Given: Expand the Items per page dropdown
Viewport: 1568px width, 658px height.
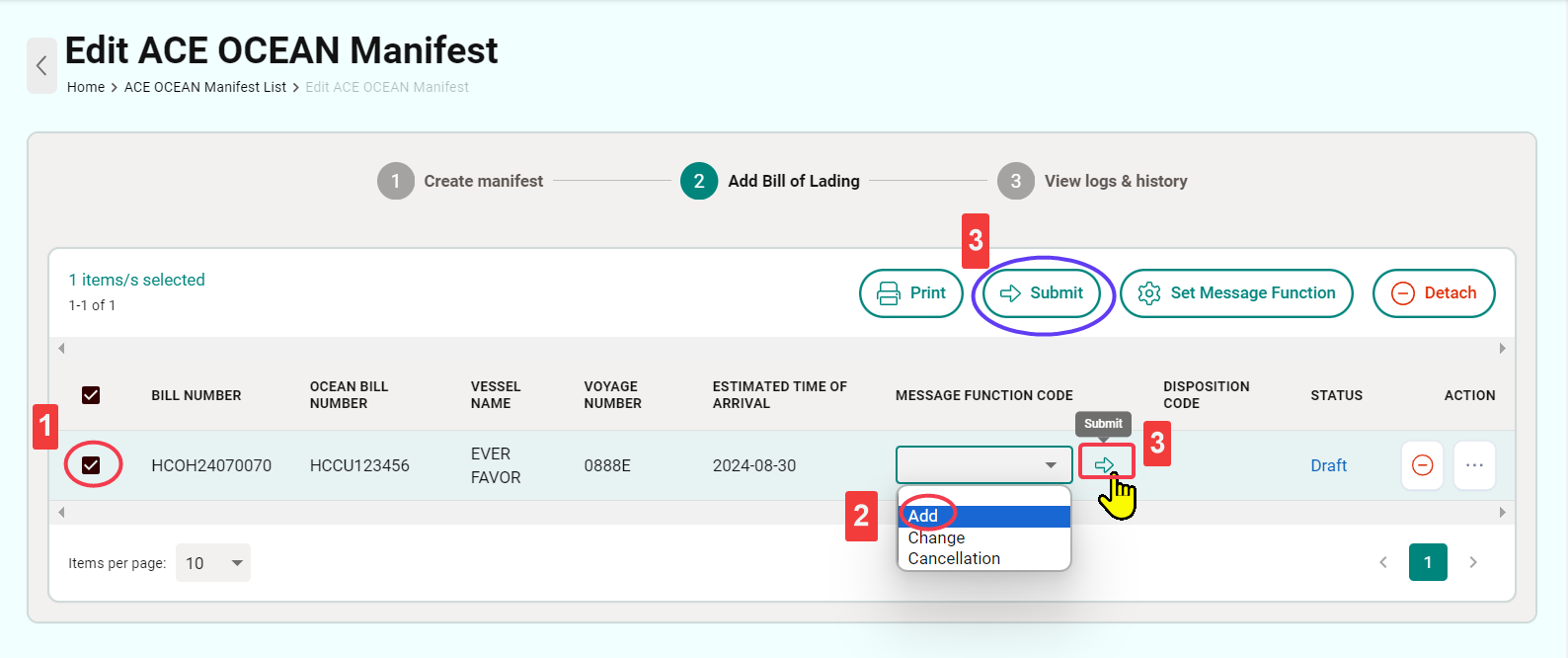Looking at the screenshot, I should click(x=213, y=563).
